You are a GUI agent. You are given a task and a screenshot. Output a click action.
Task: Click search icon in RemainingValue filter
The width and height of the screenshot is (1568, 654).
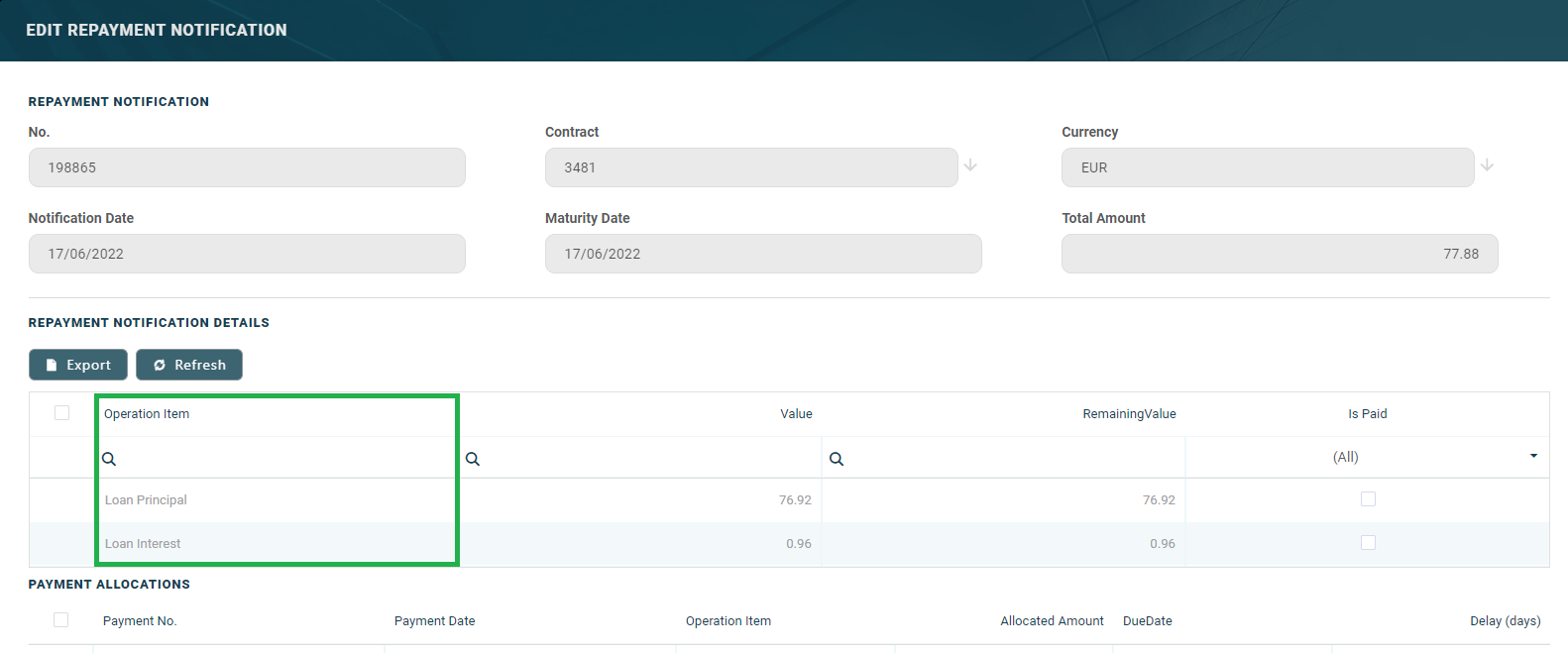(x=837, y=459)
